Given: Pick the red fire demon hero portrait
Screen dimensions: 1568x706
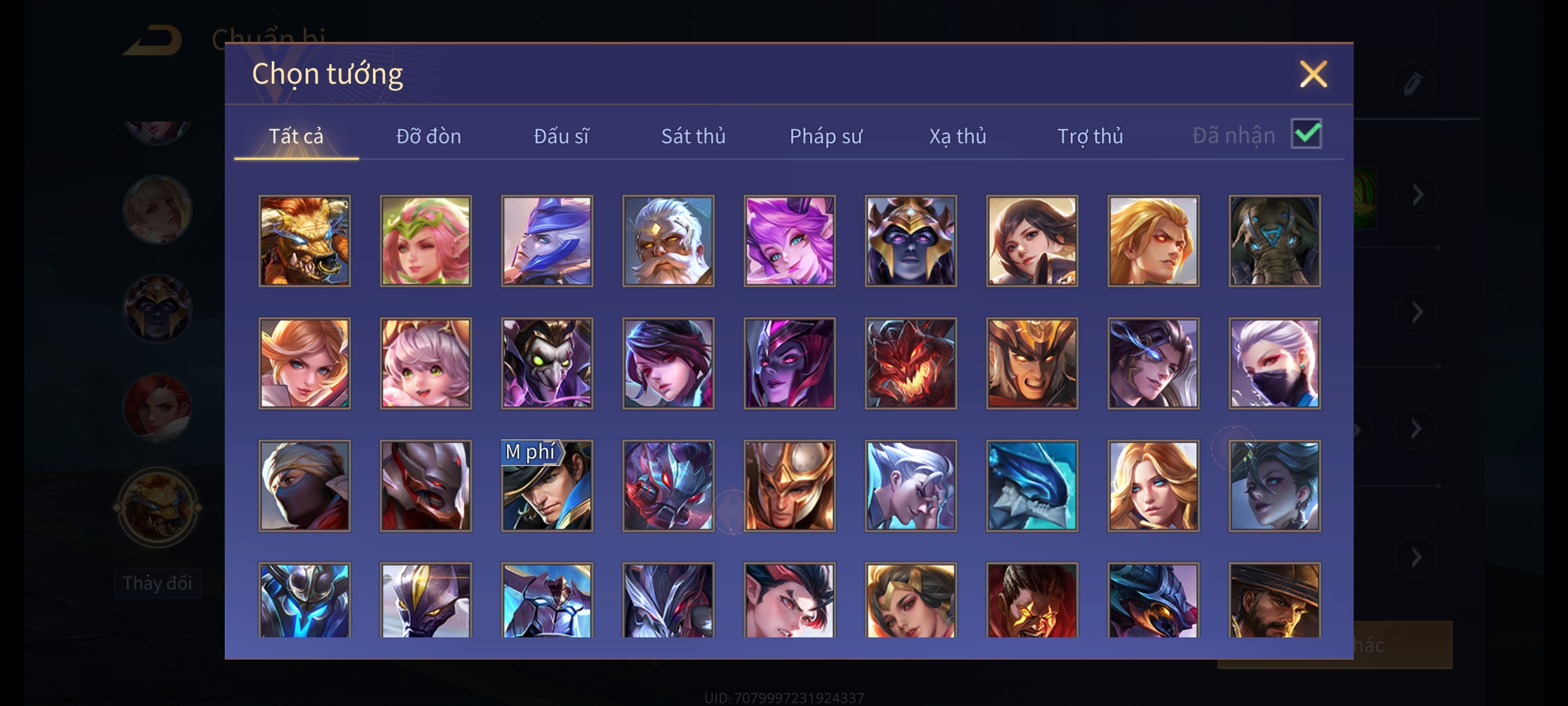Looking at the screenshot, I should pyautogui.click(x=911, y=363).
